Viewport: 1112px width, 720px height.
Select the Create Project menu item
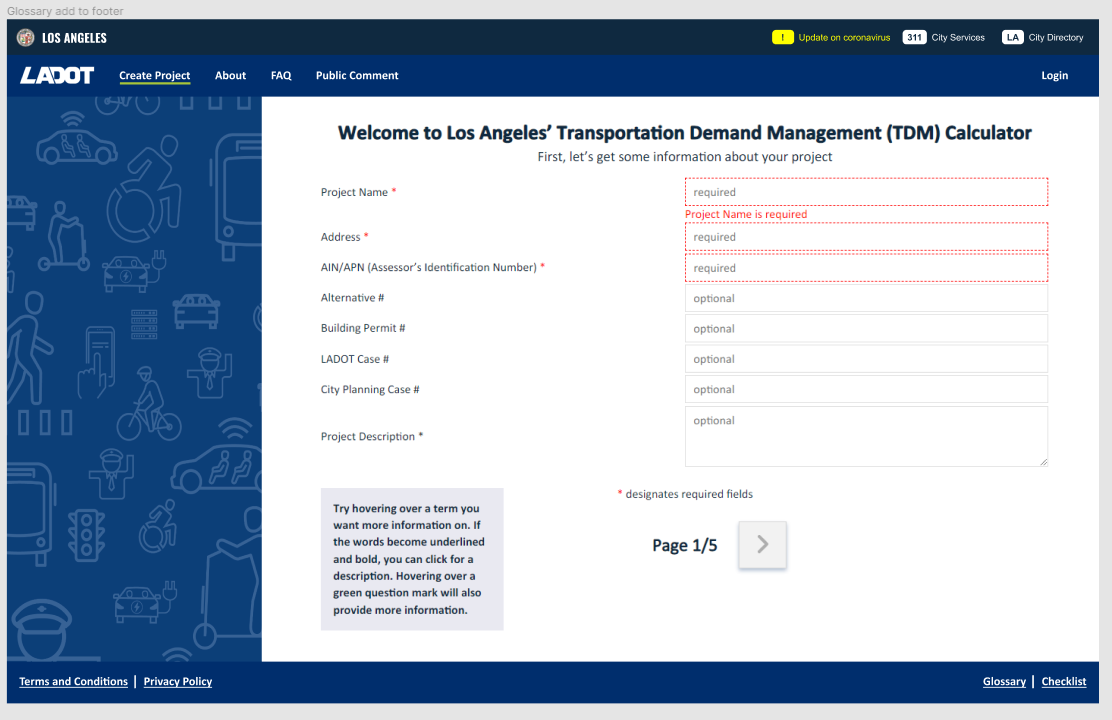pyautogui.click(x=155, y=75)
